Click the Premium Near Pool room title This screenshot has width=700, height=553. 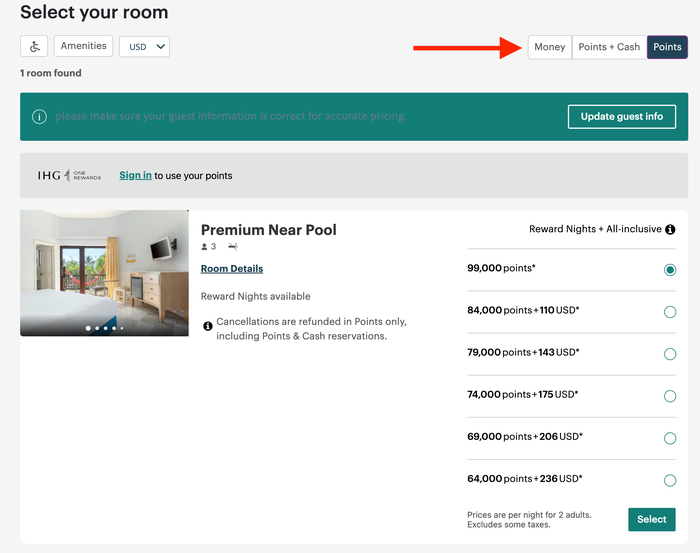[x=268, y=230]
